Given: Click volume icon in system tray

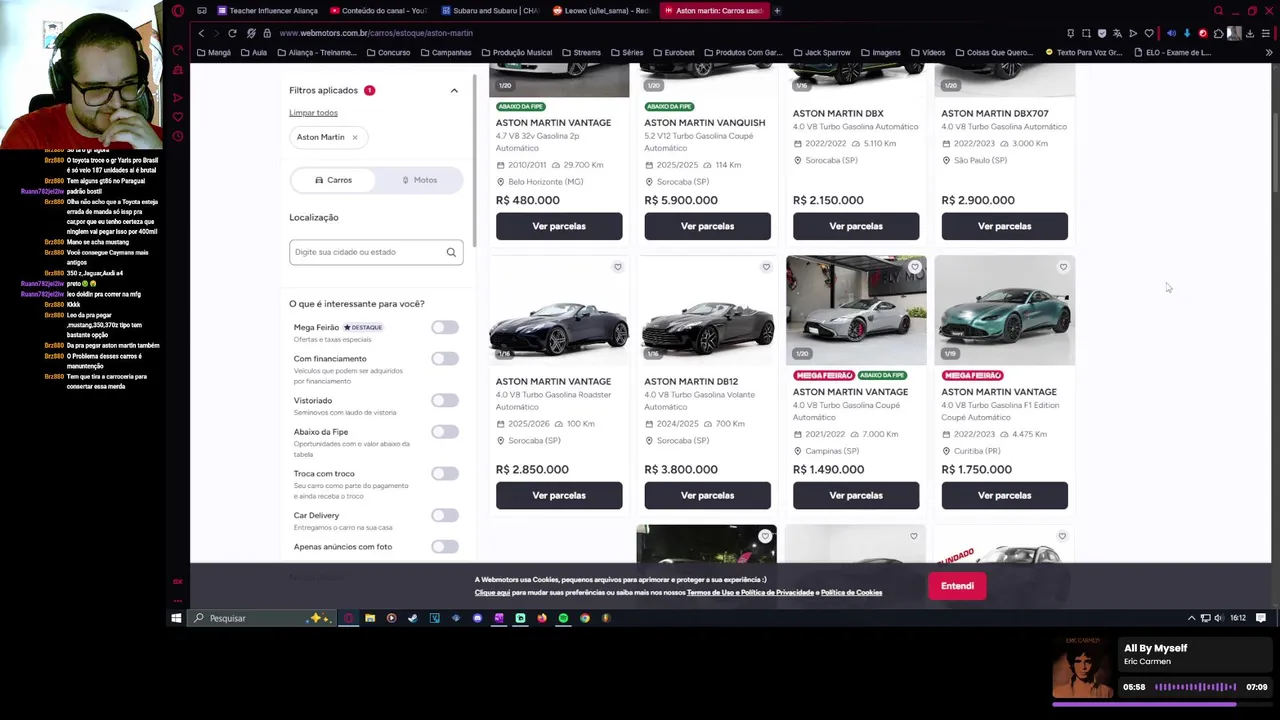Looking at the screenshot, I should coord(1218,618).
